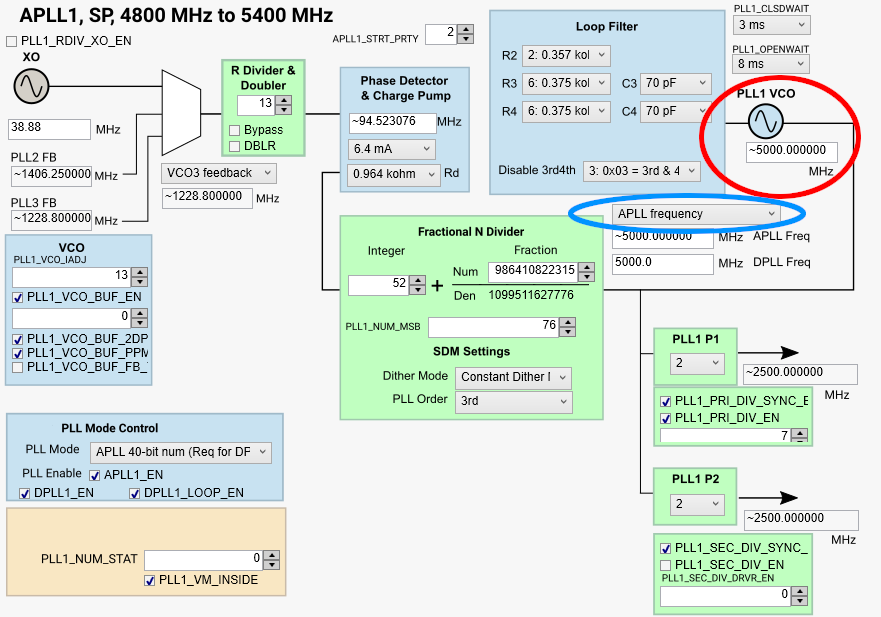The height and width of the screenshot is (617, 881).
Task: Open the R2 loop filter dropdown
Action: click(568, 56)
